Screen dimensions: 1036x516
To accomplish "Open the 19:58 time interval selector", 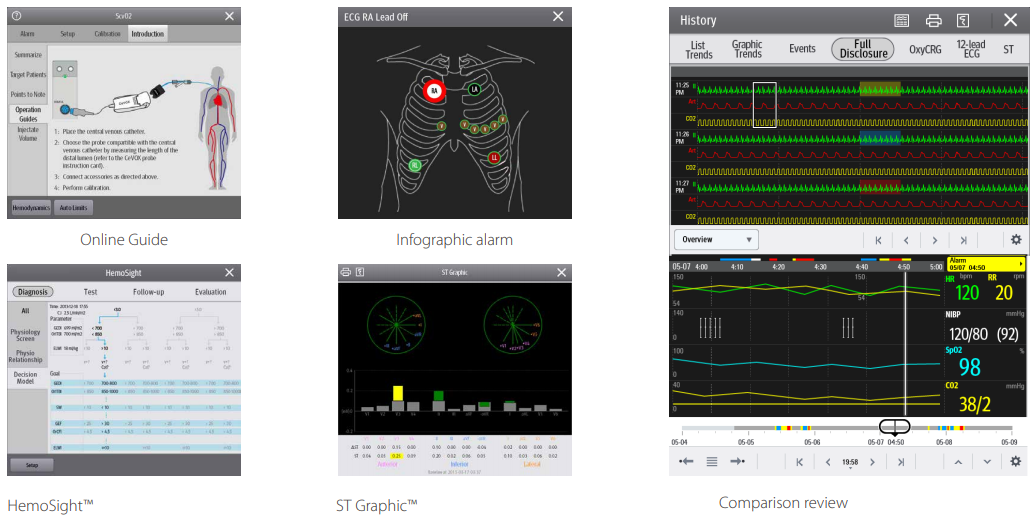I will pos(850,462).
